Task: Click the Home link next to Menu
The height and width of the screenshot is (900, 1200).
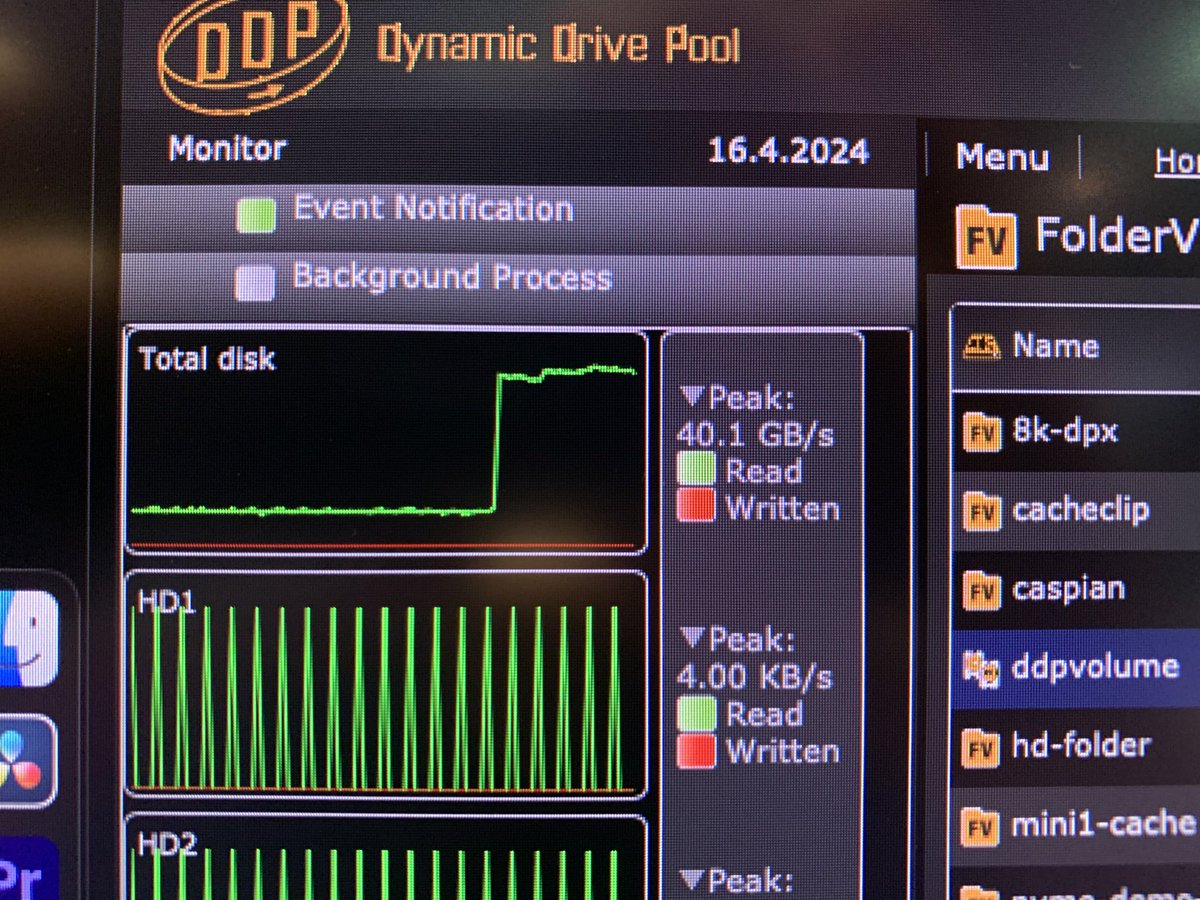Action: coord(1177,160)
